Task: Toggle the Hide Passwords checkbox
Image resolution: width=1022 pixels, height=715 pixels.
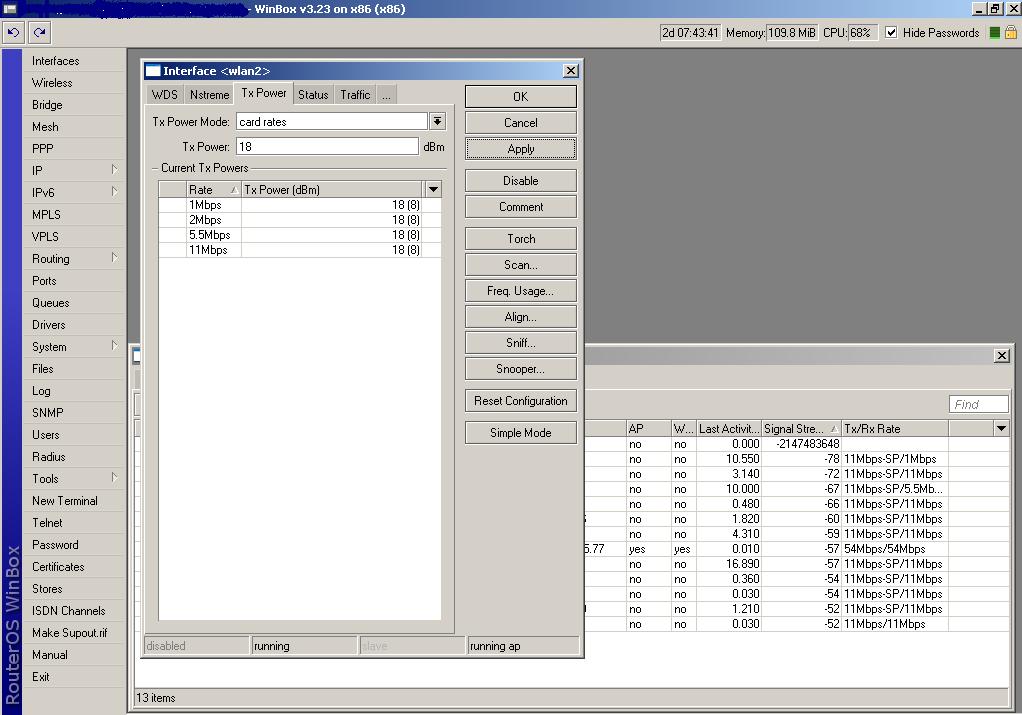Action: point(891,32)
